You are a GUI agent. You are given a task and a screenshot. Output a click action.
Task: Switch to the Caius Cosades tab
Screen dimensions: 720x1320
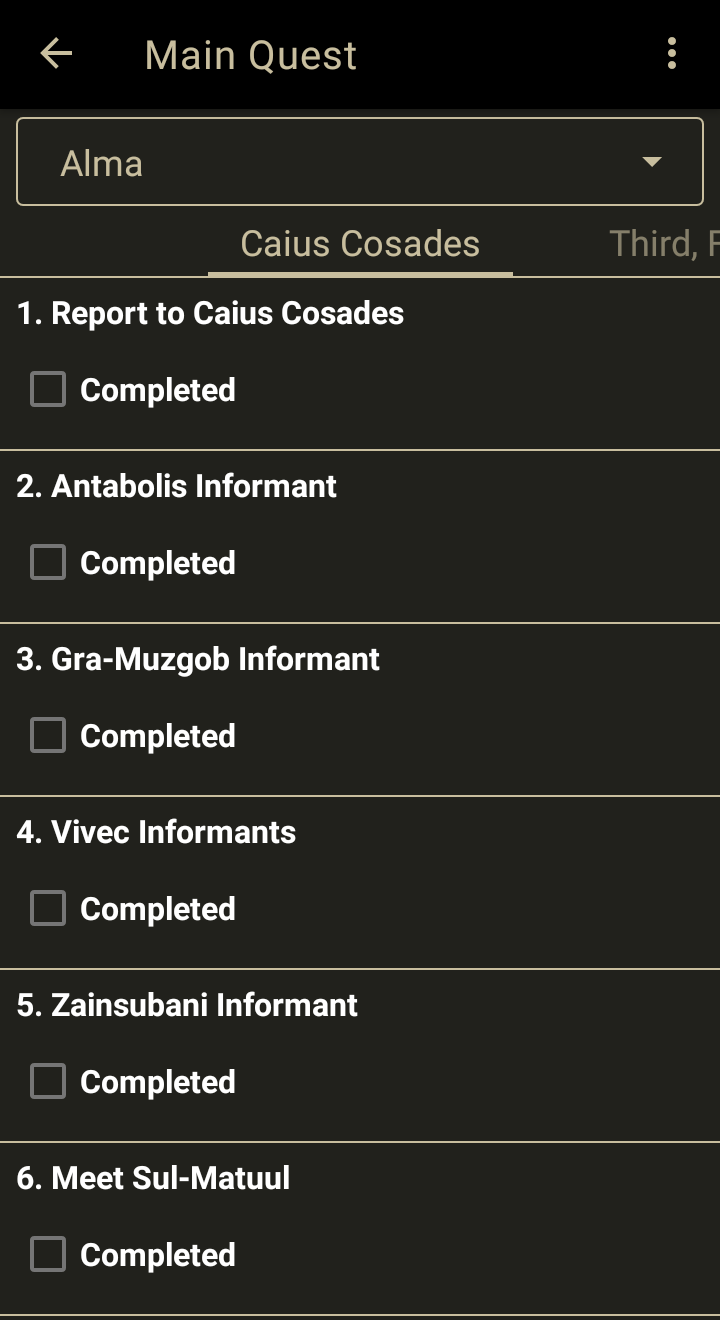(360, 244)
